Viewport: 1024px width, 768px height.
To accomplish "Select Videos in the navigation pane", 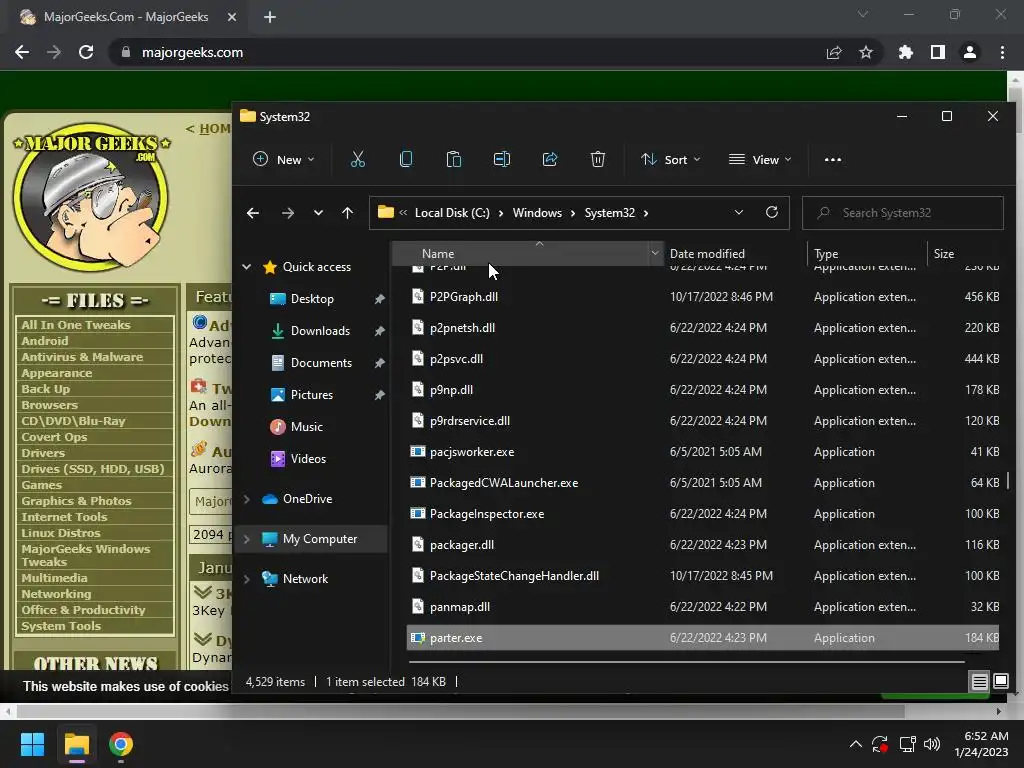I will click(308, 458).
